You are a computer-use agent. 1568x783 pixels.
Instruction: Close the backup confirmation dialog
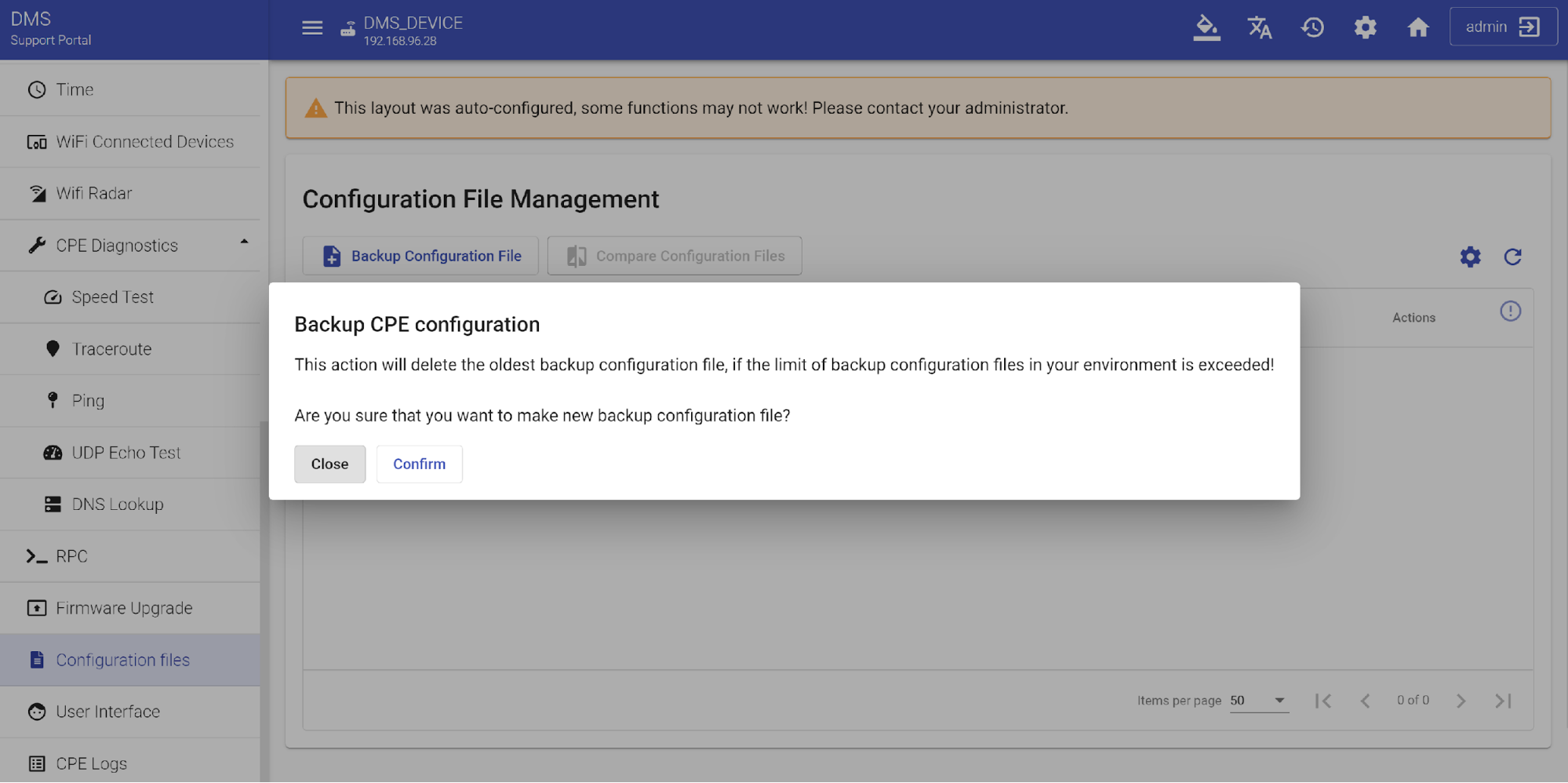pyautogui.click(x=329, y=464)
